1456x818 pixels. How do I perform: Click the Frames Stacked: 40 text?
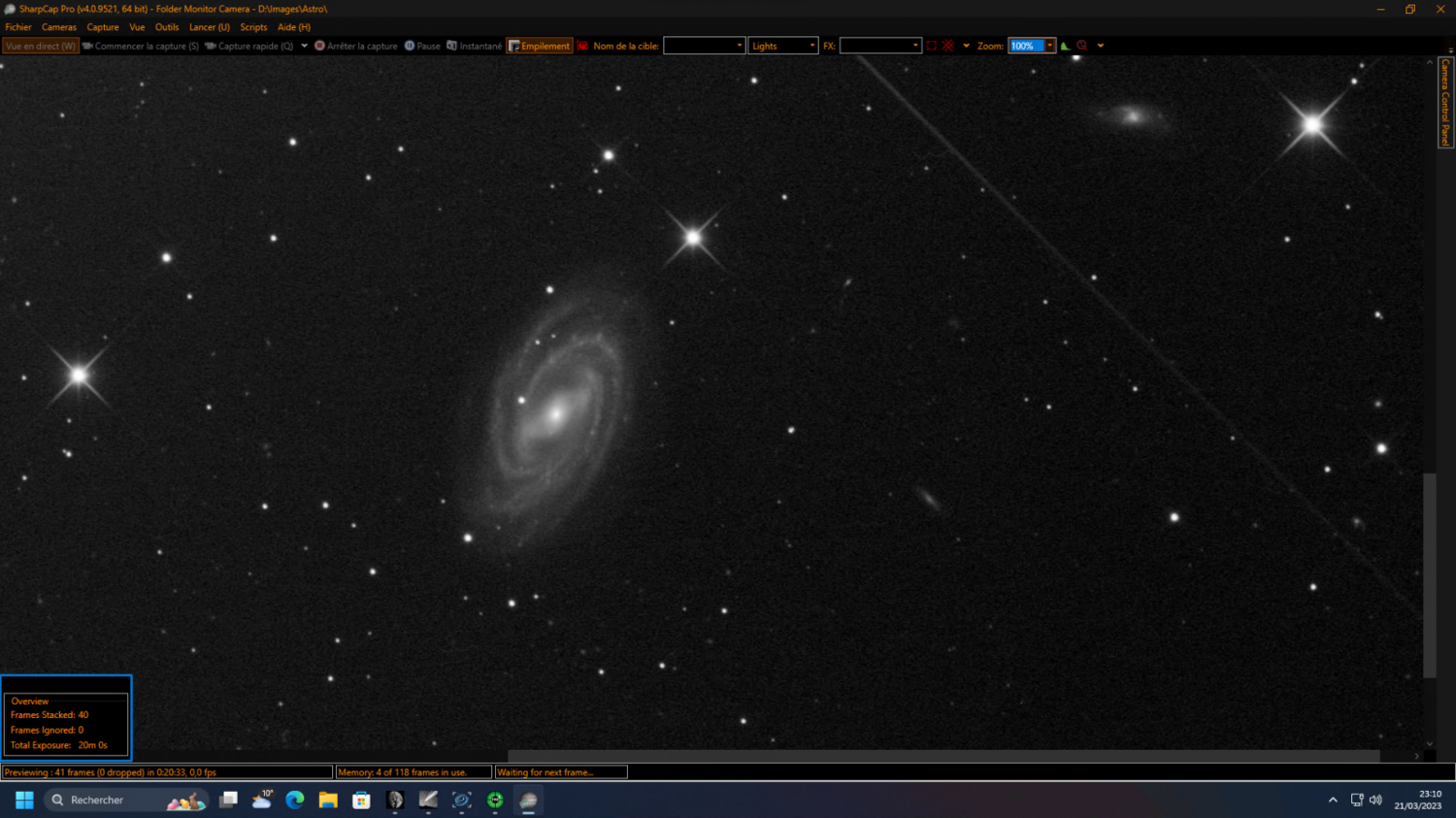[x=50, y=715]
